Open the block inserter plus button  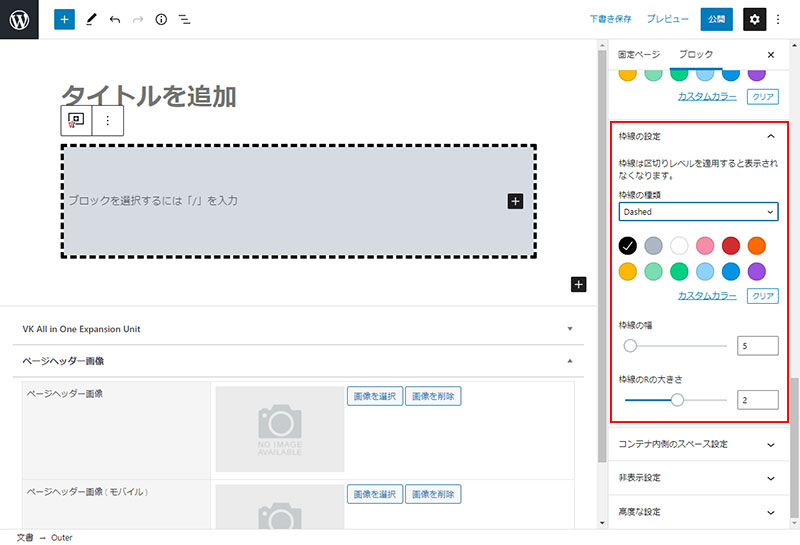click(x=64, y=19)
